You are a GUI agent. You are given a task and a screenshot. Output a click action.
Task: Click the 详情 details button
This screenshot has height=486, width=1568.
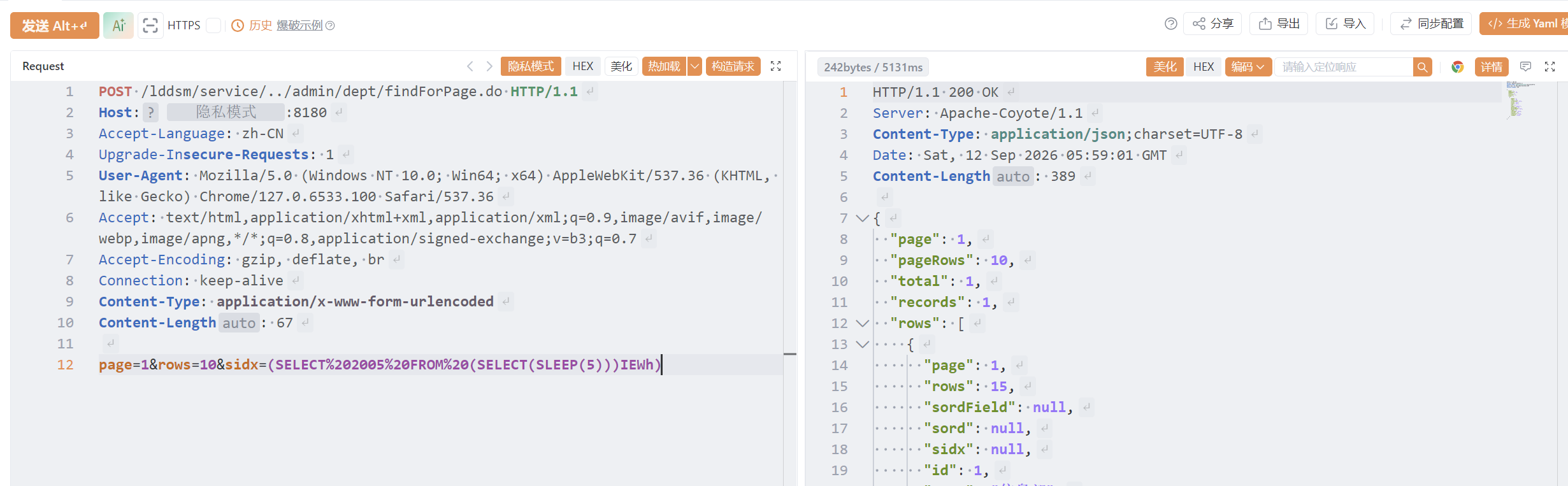click(x=1492, y=67)
